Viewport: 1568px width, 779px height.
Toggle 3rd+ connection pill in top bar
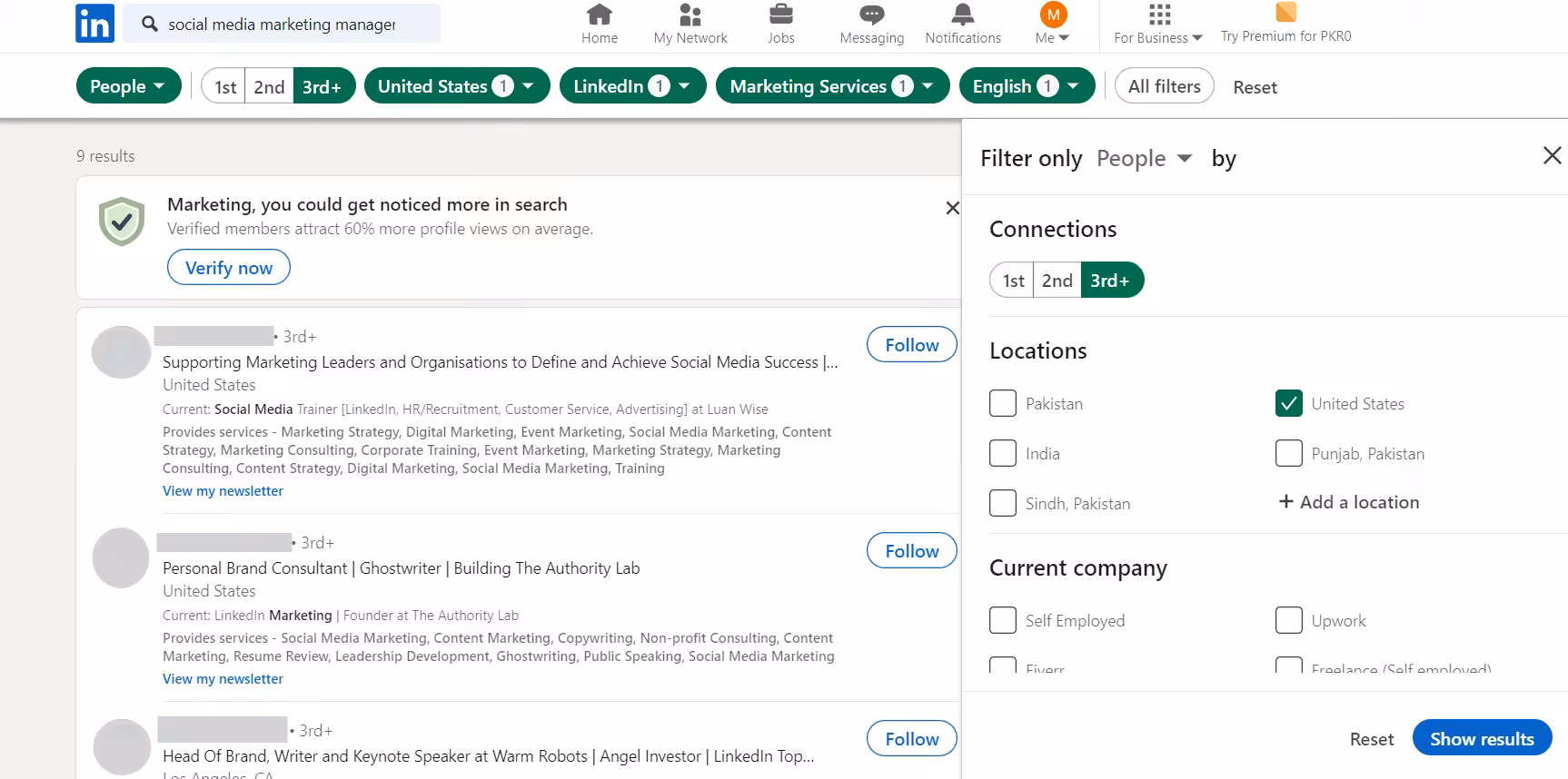click(x=323, y=86)
